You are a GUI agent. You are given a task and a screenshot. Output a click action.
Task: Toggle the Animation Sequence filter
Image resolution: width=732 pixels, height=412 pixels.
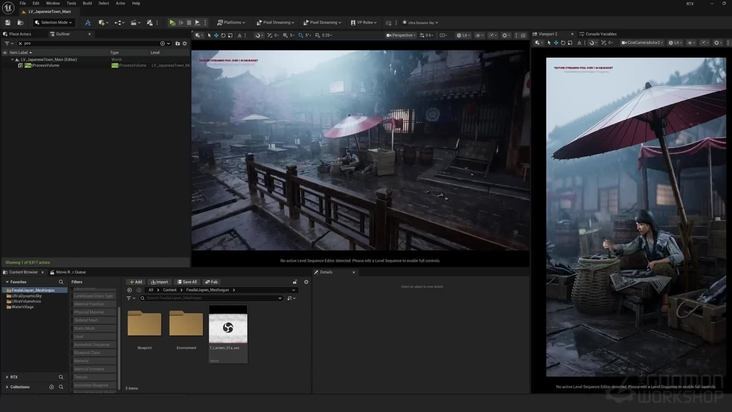tap(94, 344)
